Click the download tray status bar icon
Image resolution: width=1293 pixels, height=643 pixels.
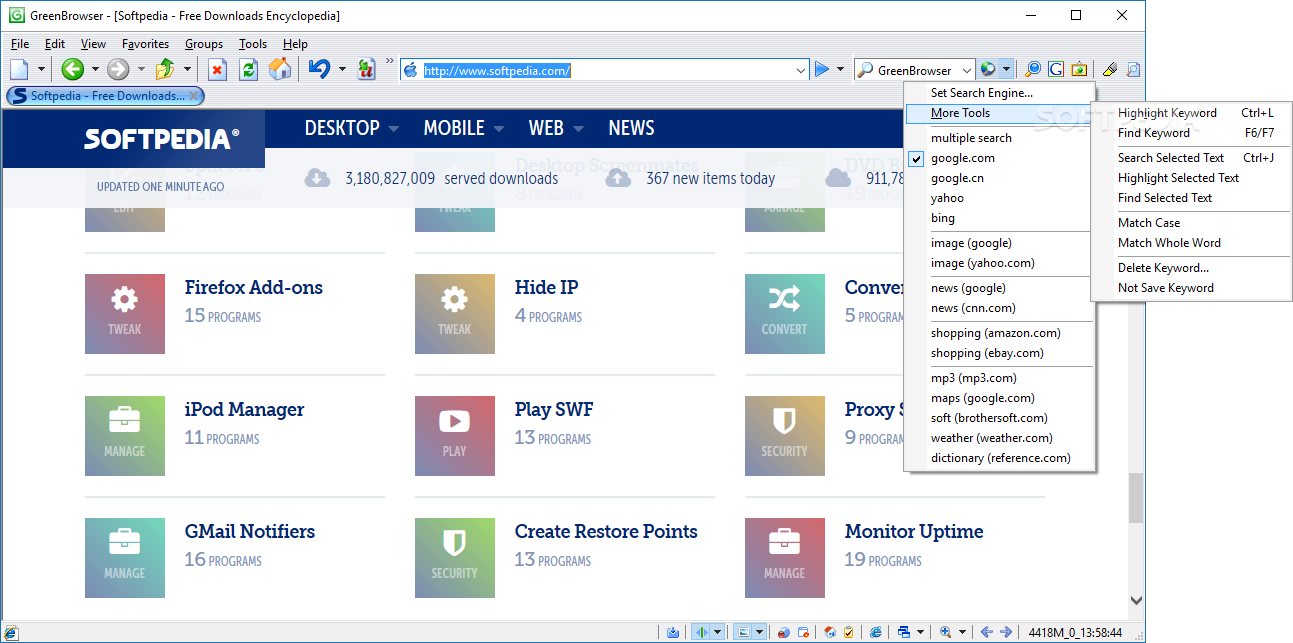tap(673, 632)
